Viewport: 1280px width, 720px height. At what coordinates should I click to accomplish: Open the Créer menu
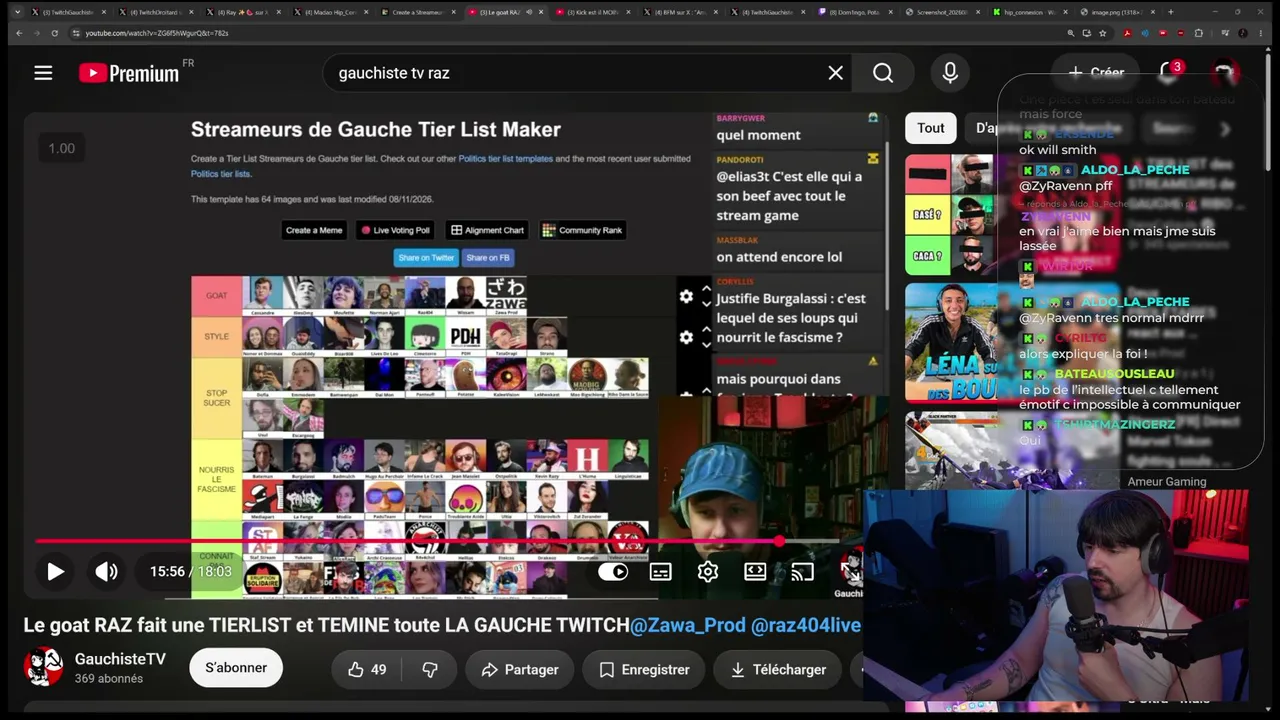pyautogui.click(x=1096, y=72)
